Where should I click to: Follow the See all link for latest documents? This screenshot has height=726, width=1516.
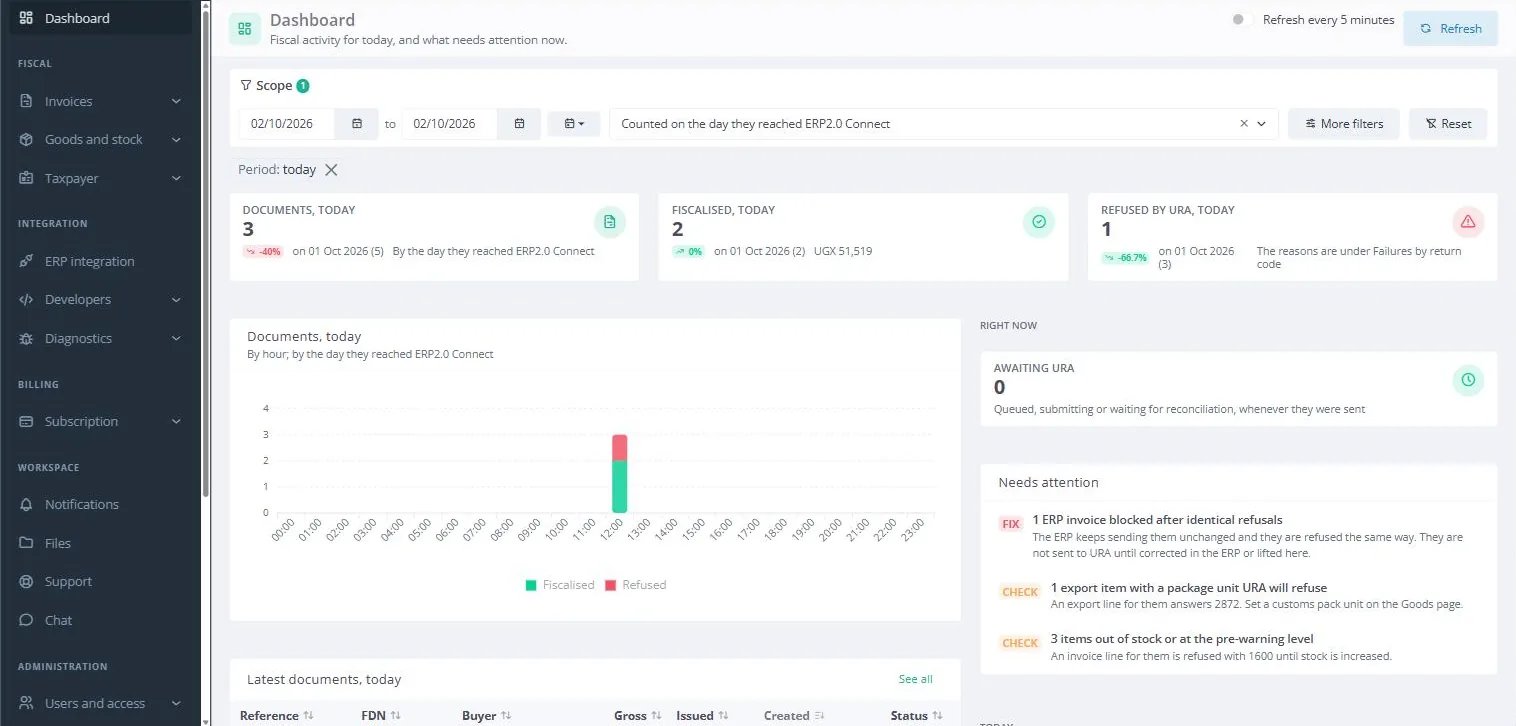coord(915,679)
